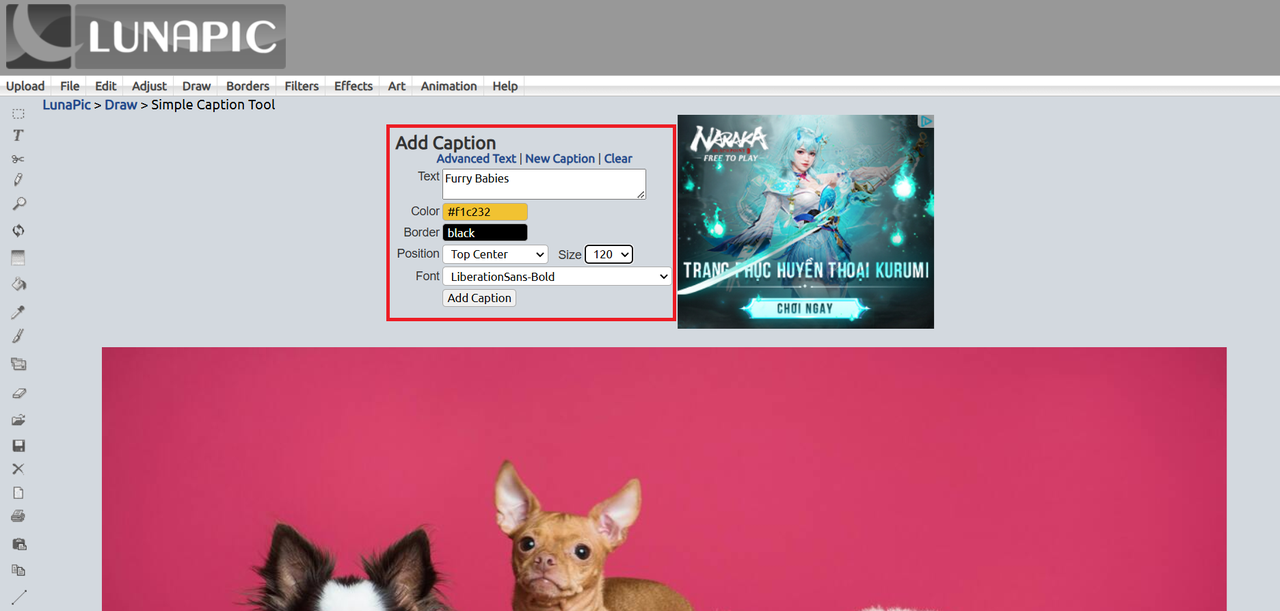This screenshot has width=1280, height=611.
Task: Click the copy pages icon in sidebar
Action: tap(18, 570)
